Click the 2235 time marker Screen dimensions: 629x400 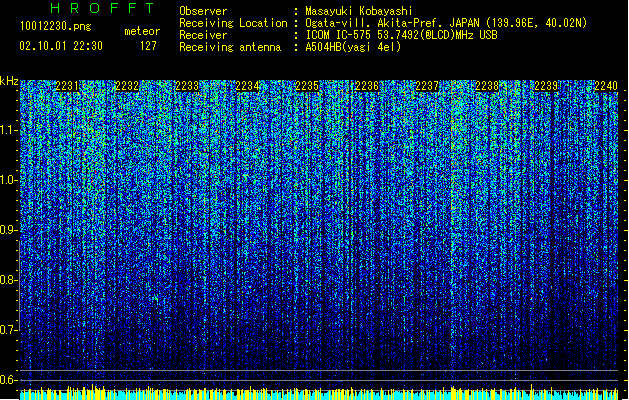tap(307, 86)
